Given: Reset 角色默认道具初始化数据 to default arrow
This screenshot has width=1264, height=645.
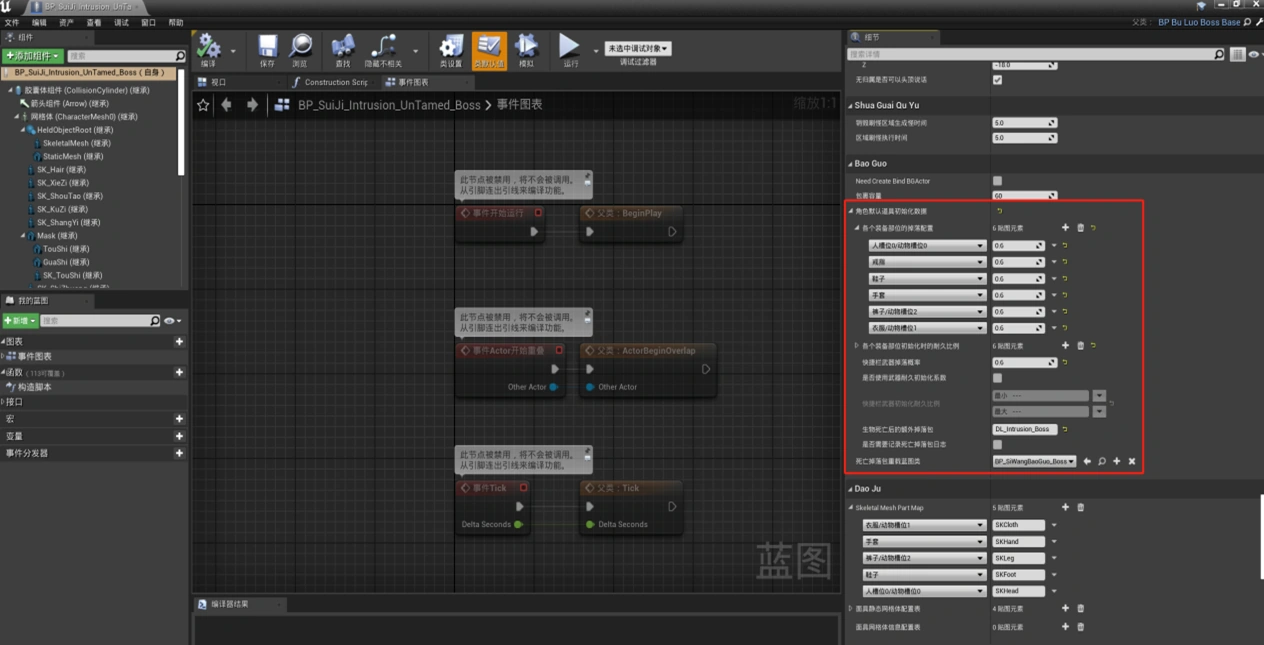Looking at the screenshot, I should (x=999, y=212).
